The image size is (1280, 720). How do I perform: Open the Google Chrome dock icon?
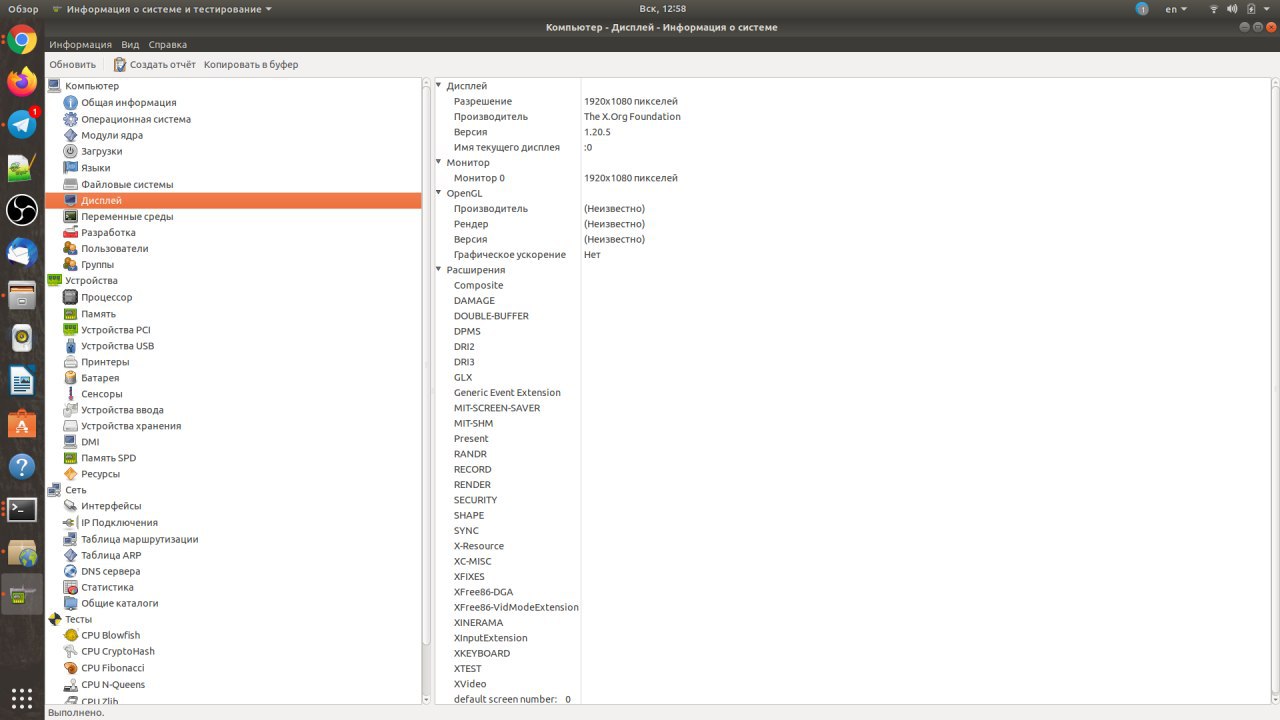(22, 41)
